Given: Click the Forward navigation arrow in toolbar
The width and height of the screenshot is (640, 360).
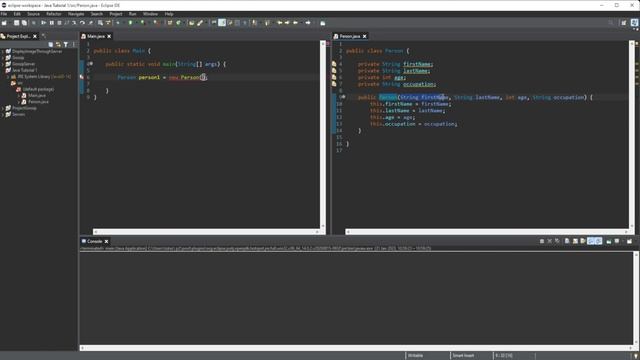Looking at the screenshot, I should coord(308,23).
